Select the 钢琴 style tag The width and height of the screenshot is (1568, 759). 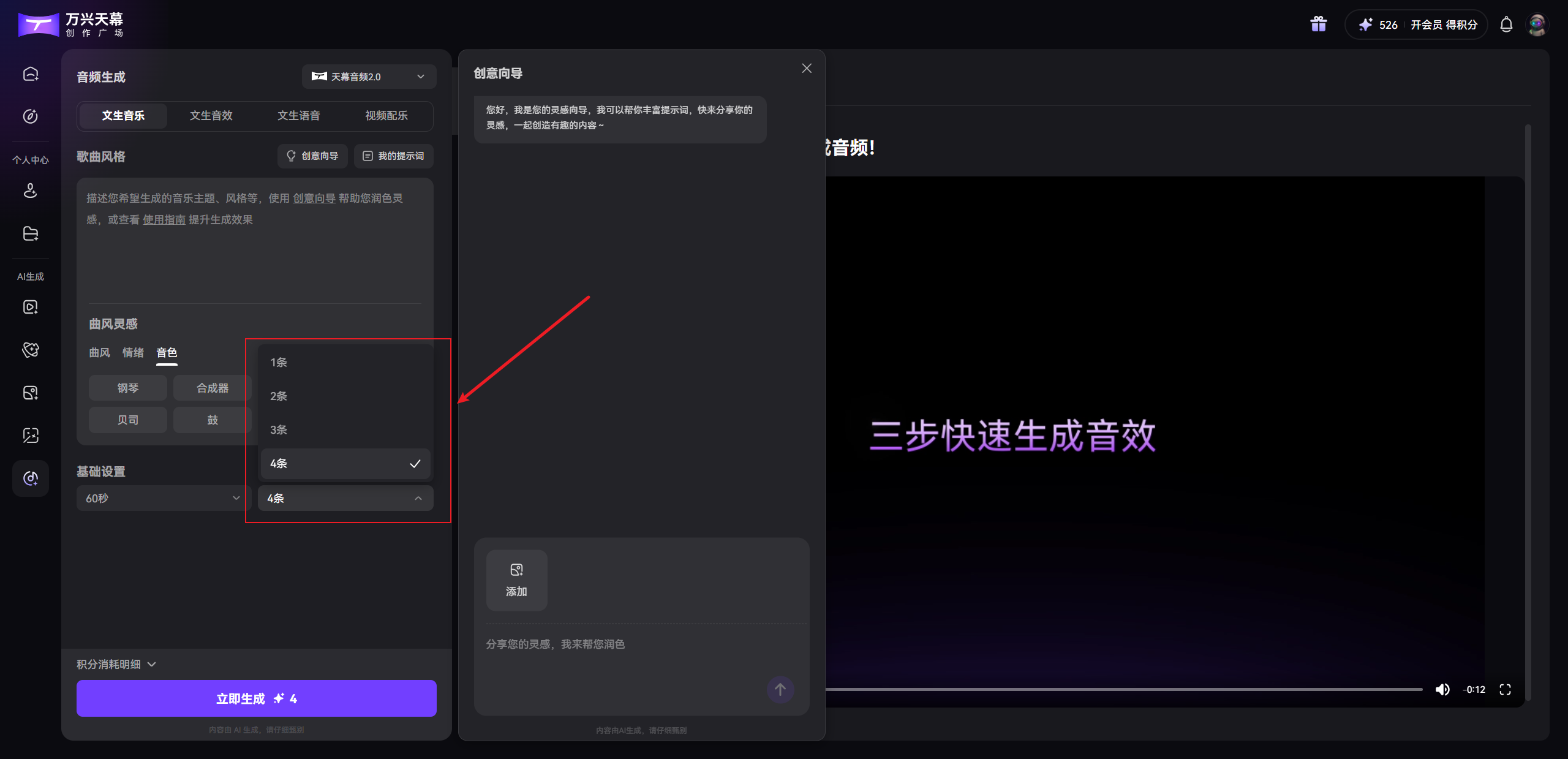[127, 387]
